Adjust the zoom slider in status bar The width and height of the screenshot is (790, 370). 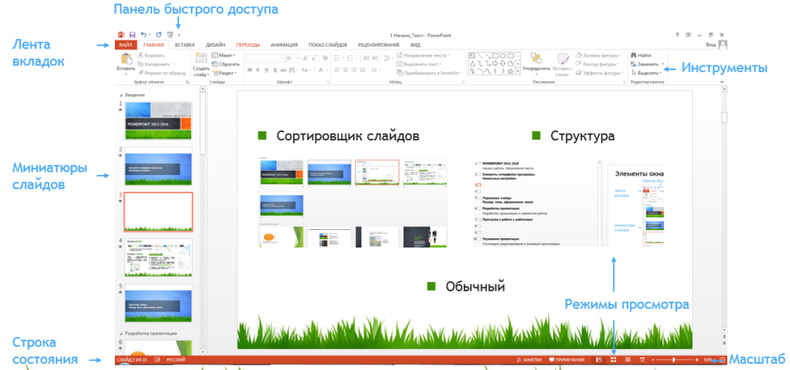pos(675,360)
